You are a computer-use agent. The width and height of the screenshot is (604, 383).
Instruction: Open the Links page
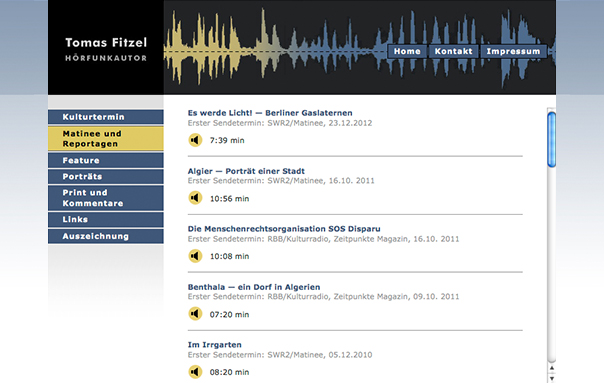(x=106, y=219)
